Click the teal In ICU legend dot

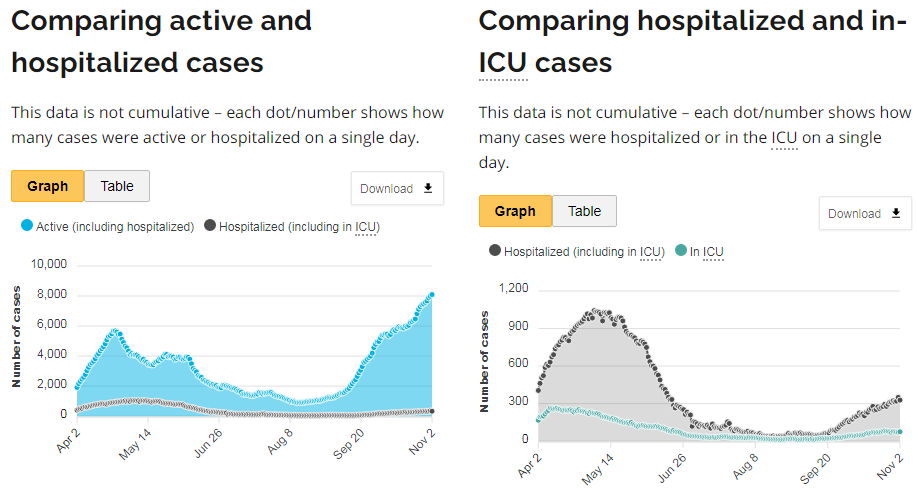click(681, 251)
